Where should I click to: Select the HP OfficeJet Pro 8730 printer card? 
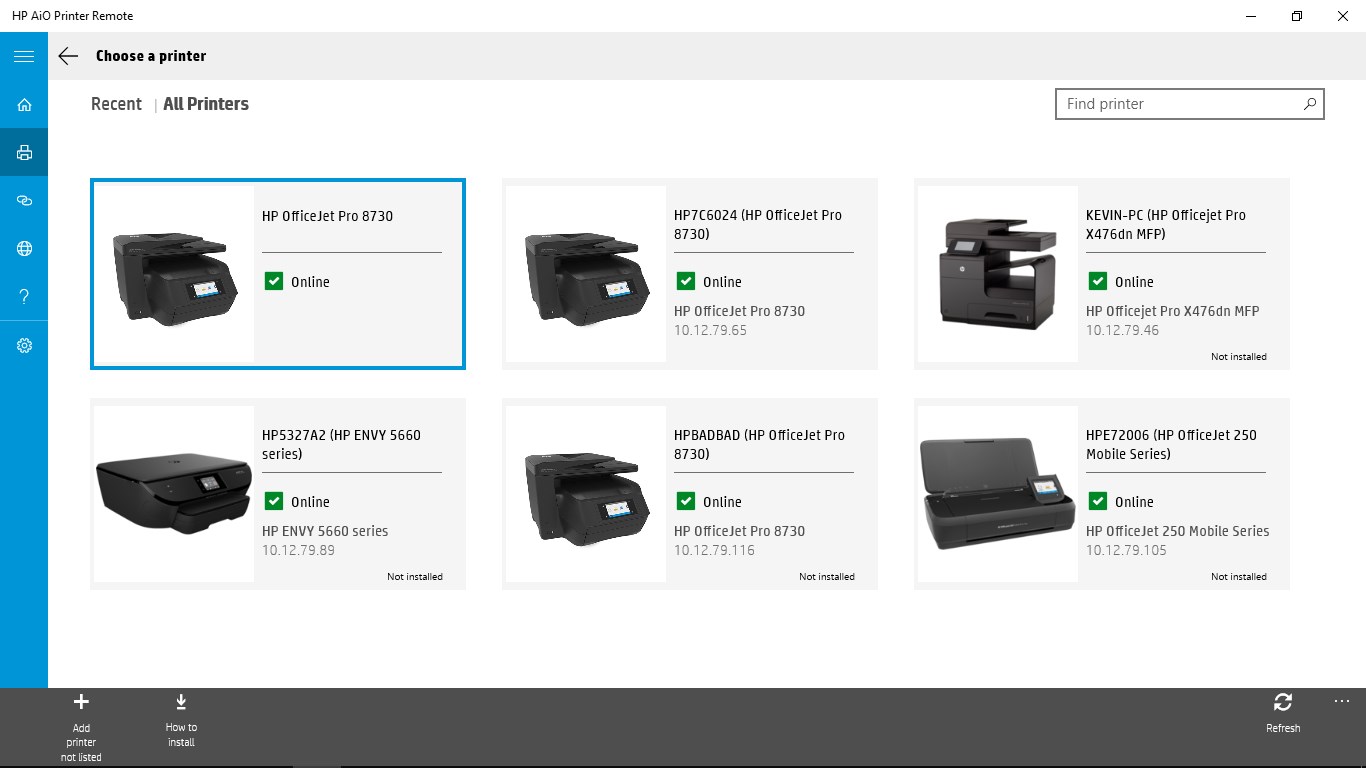[278, 274]
